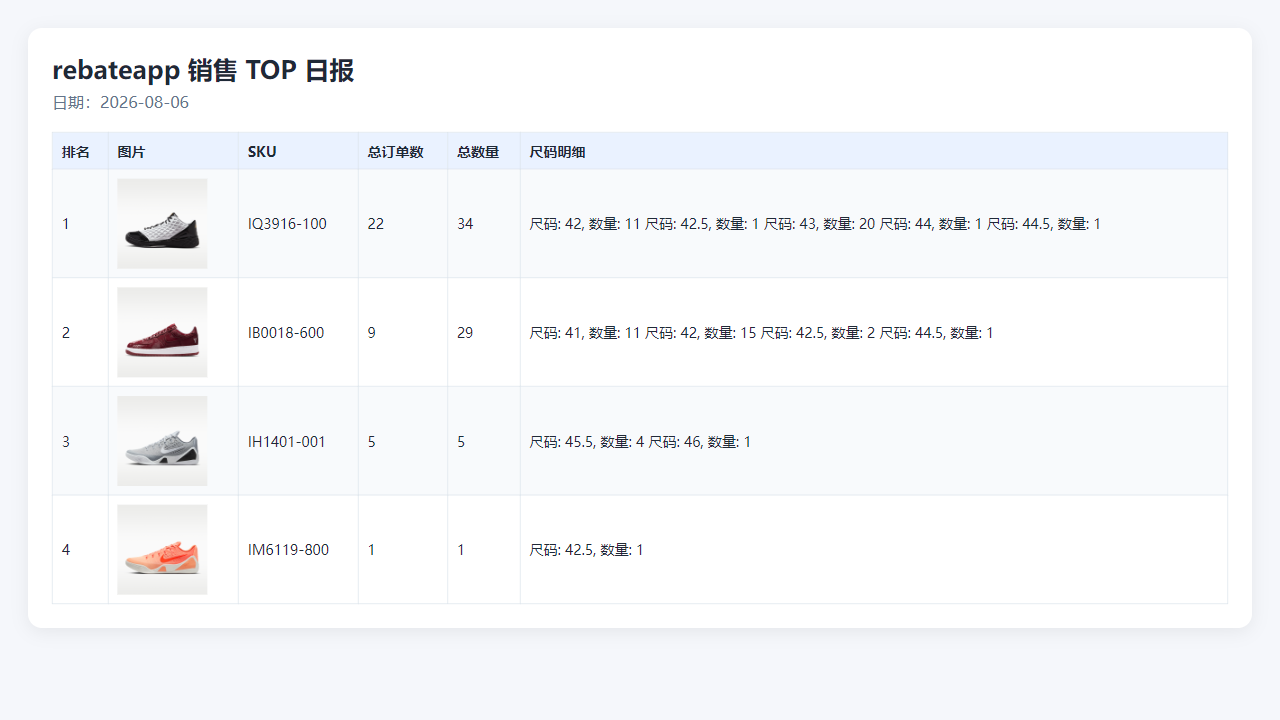Click the date 2026-08-06
This screenshot has height=720, width=1280.
(x=144, y=103)
